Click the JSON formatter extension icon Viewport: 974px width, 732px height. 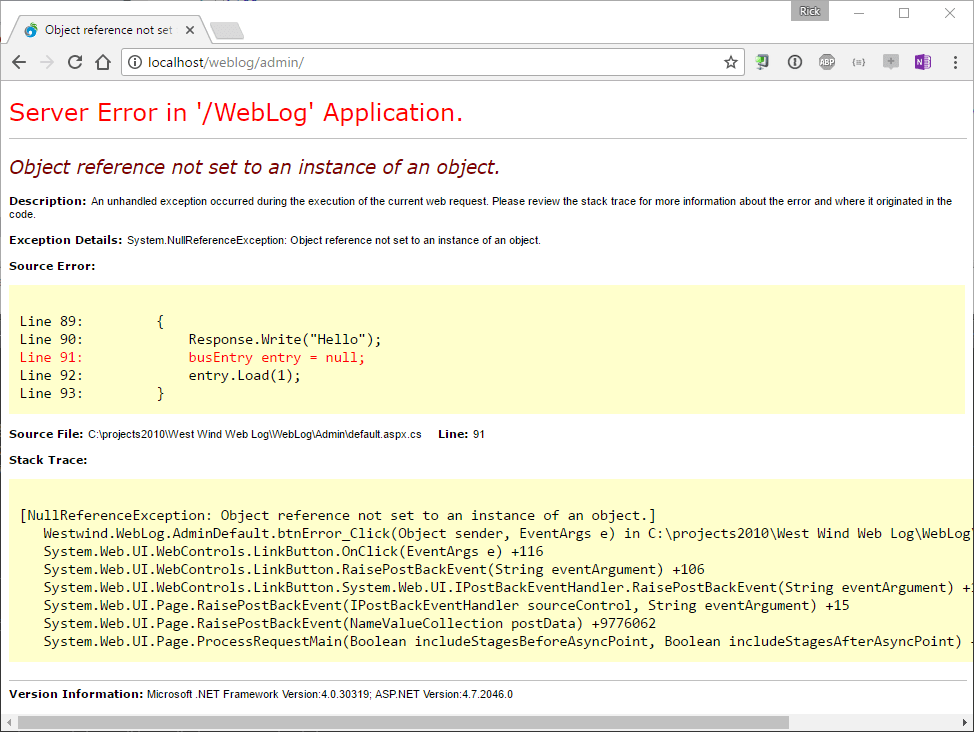pyautogui.click(x=859, y=62)
